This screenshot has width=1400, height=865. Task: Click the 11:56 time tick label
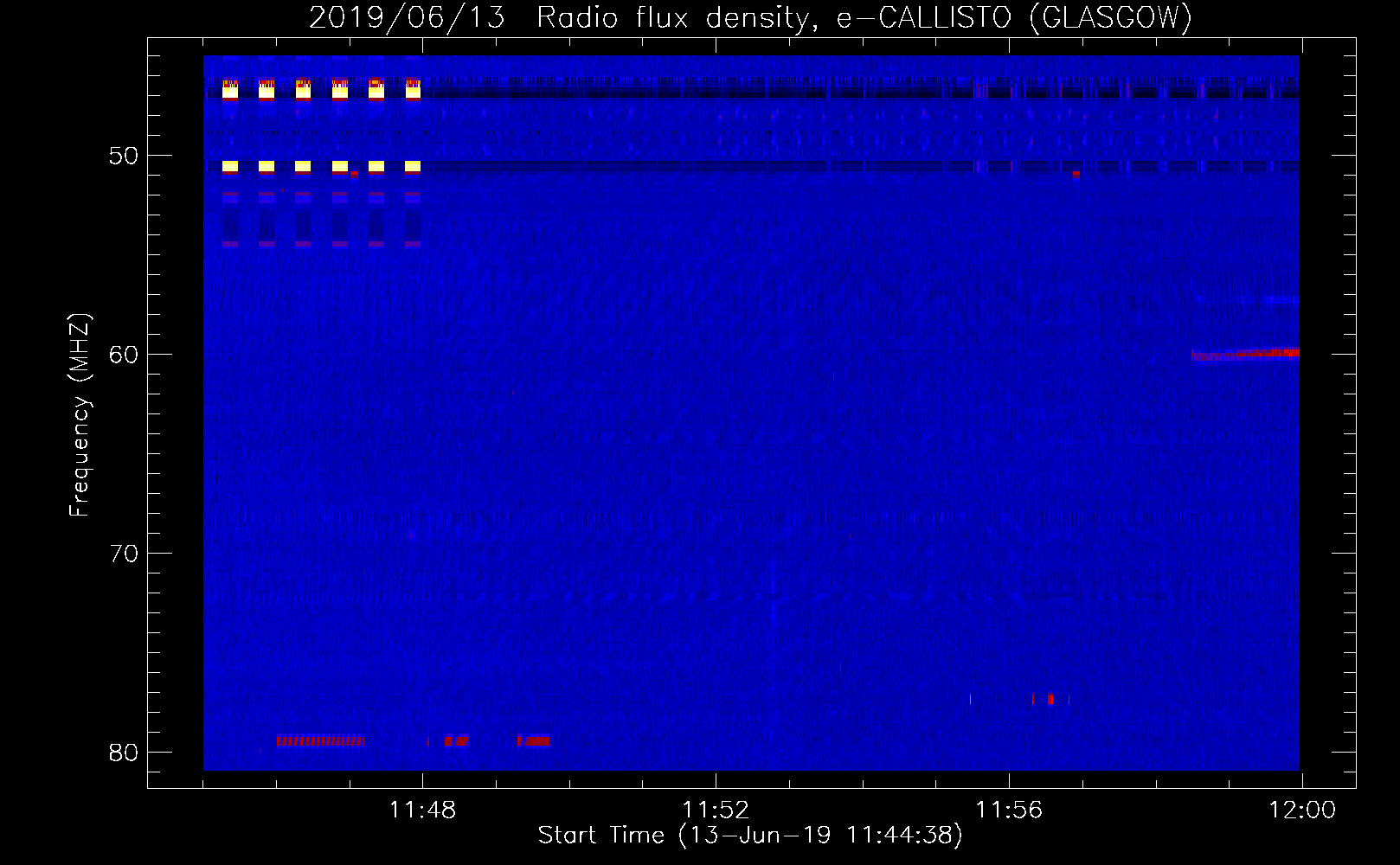pyautogui.click(x=1009, y=811)
